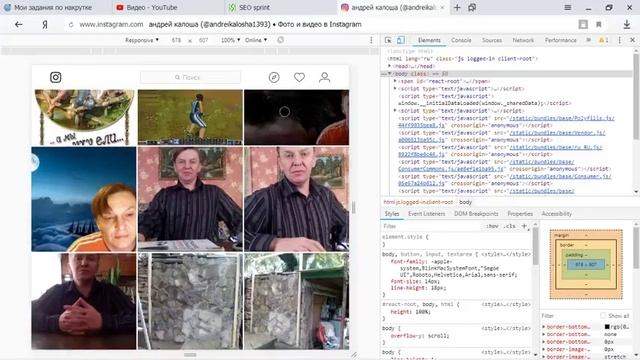Switch to Event Listeners tab
This screenshot has width=640, height=360.
tap(427, 213)
